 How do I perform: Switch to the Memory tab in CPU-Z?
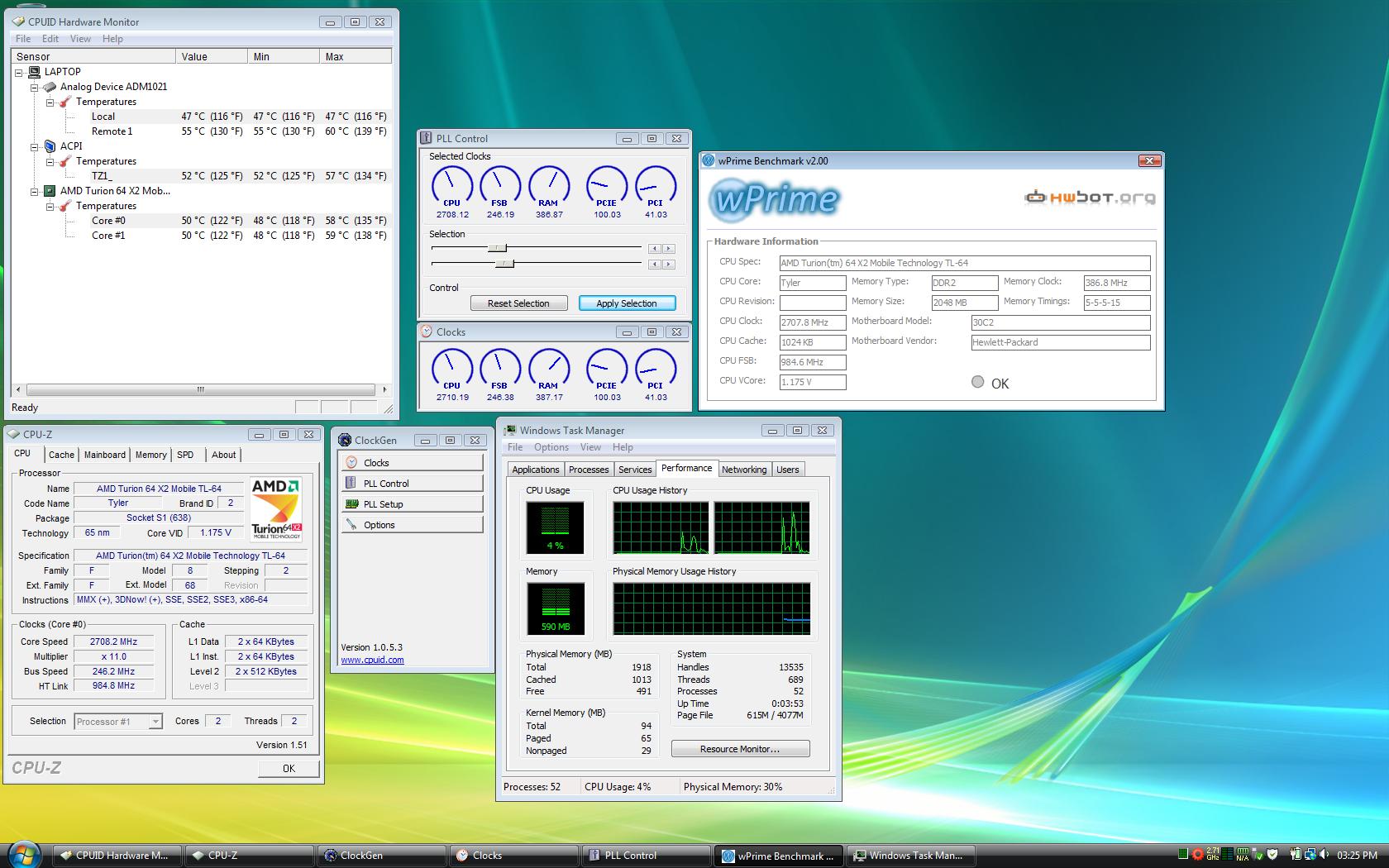[x=150, y=455]
